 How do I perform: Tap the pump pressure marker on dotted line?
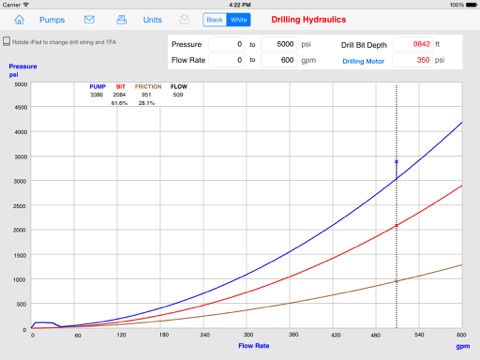396,162
